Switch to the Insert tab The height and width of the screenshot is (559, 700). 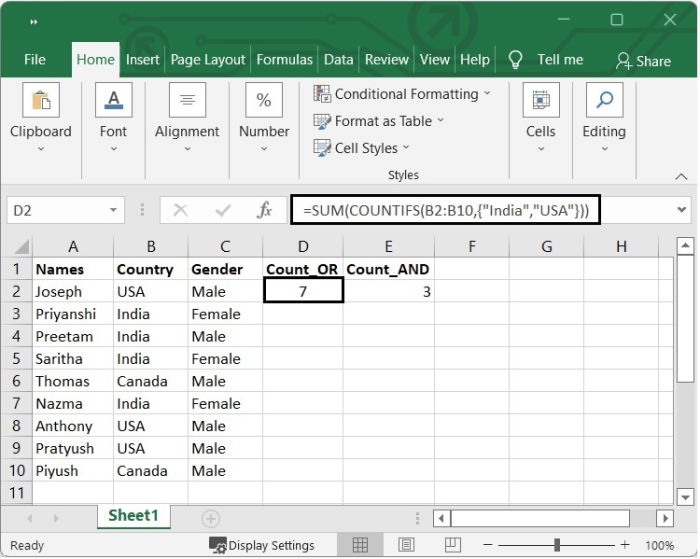[142, 60]
